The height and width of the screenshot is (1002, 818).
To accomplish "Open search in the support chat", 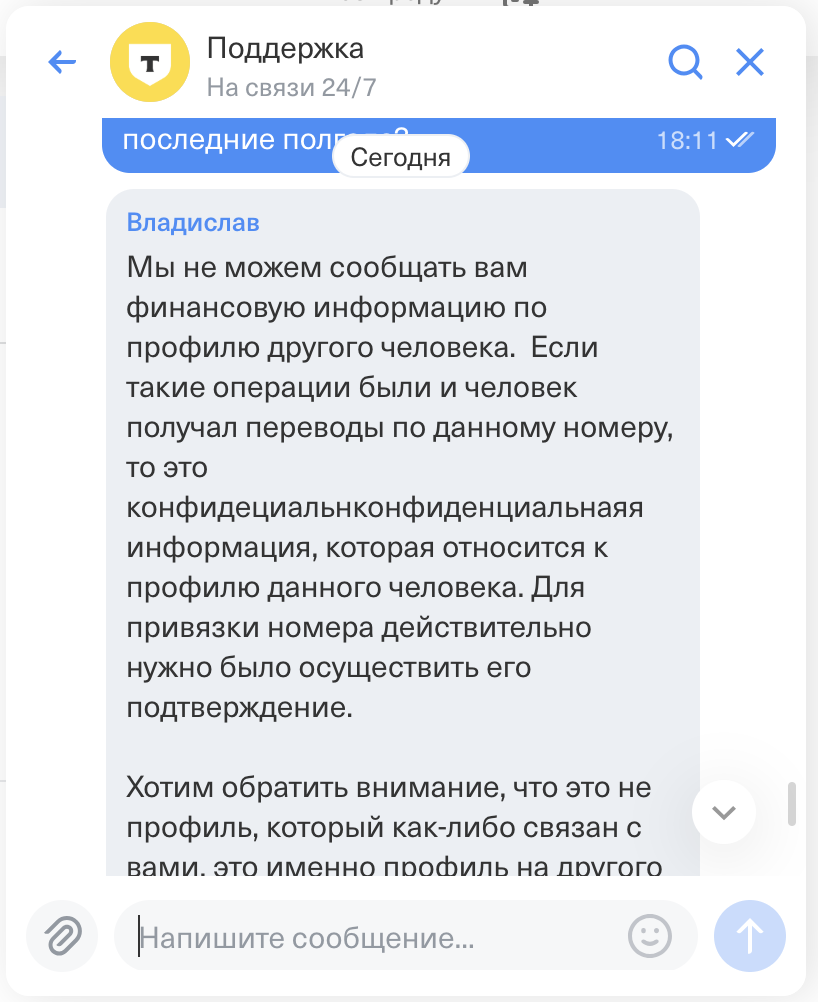I will click(x=685, y=63).
